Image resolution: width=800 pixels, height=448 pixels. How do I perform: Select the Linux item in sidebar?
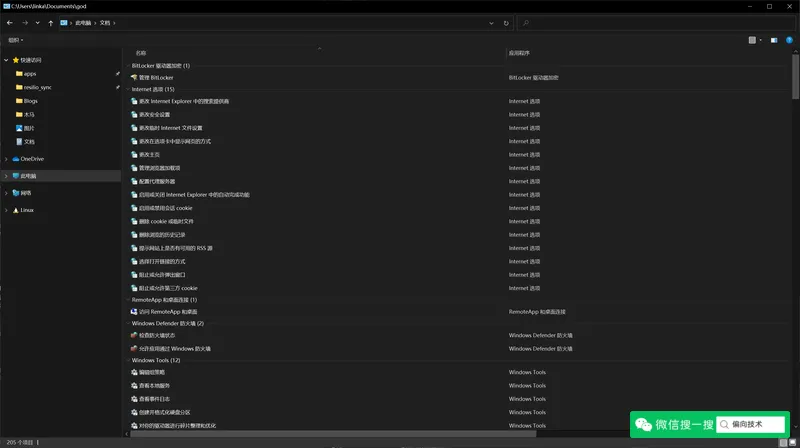point(23,210)
